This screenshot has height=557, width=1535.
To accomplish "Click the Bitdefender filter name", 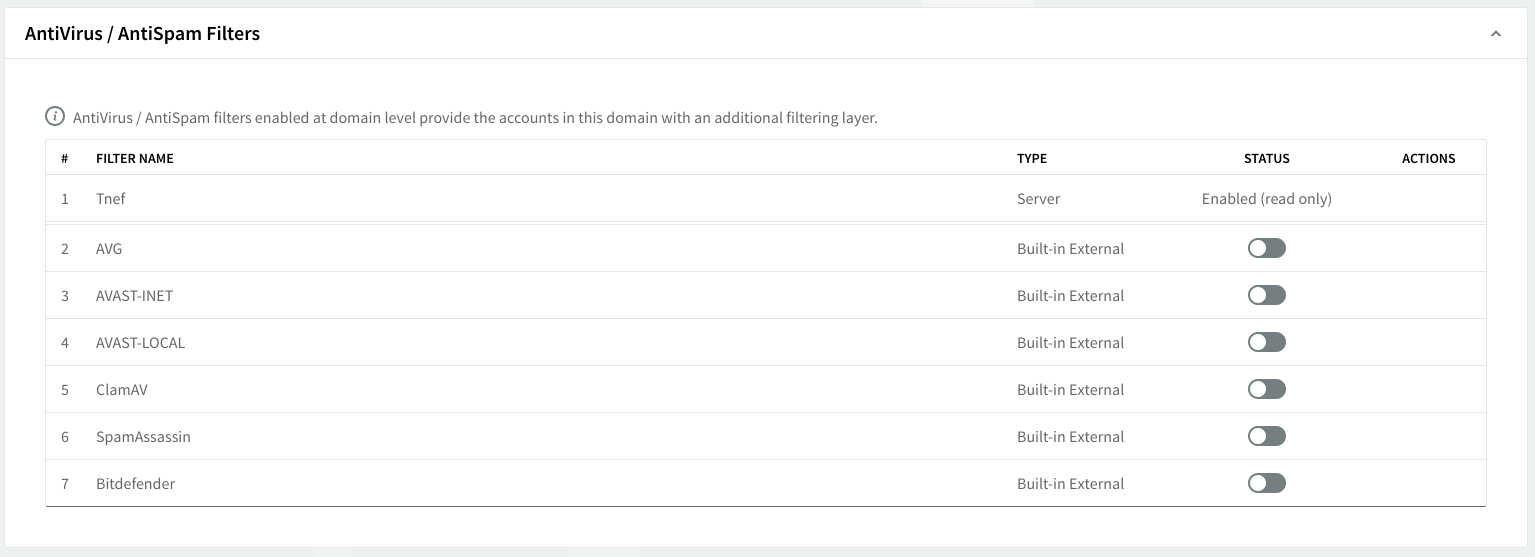I will point(135,484).
